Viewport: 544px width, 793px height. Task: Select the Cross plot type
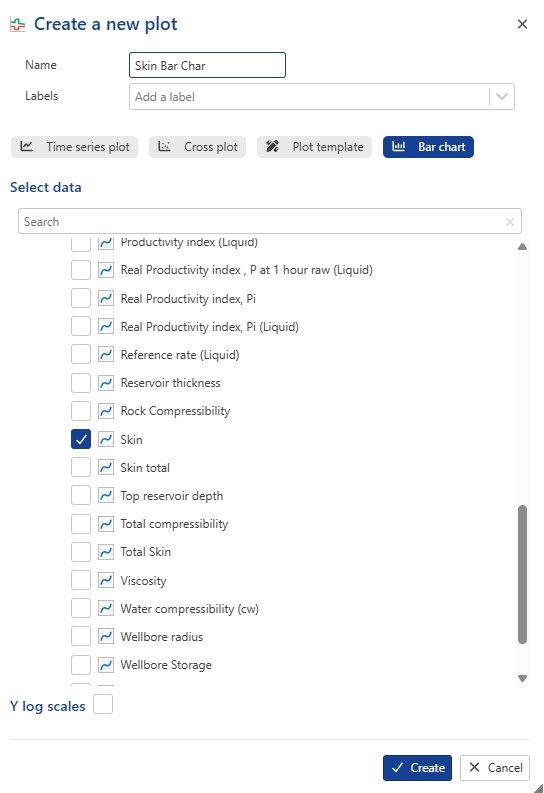[197, 147]
